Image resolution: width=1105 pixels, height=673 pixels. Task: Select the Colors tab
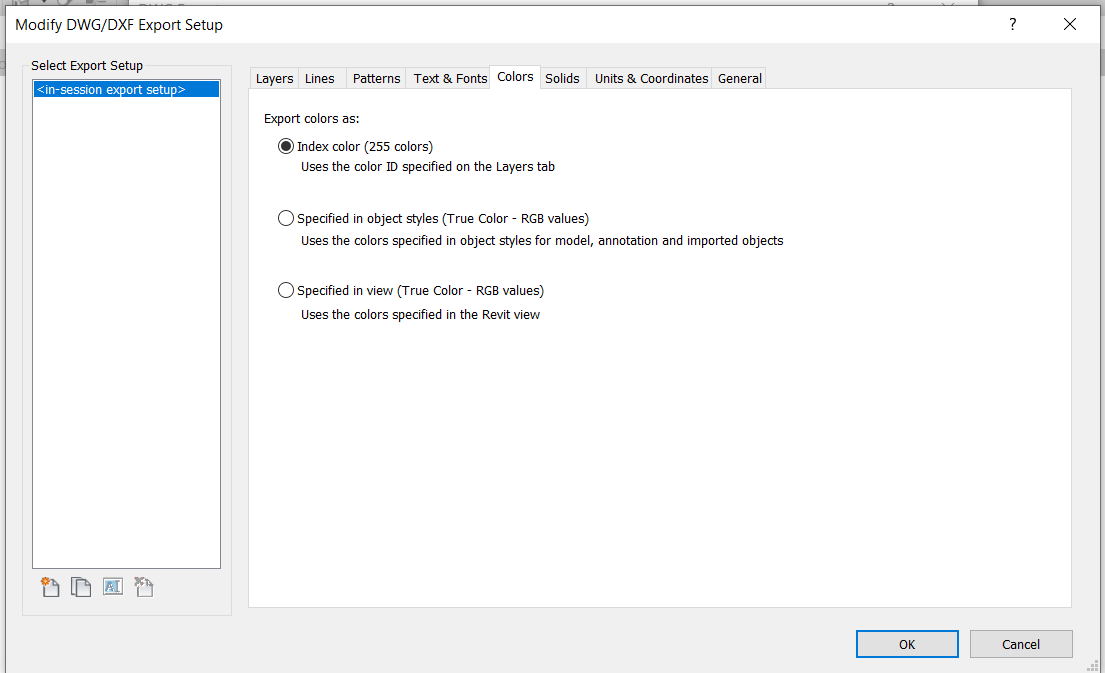pos(515,77)
